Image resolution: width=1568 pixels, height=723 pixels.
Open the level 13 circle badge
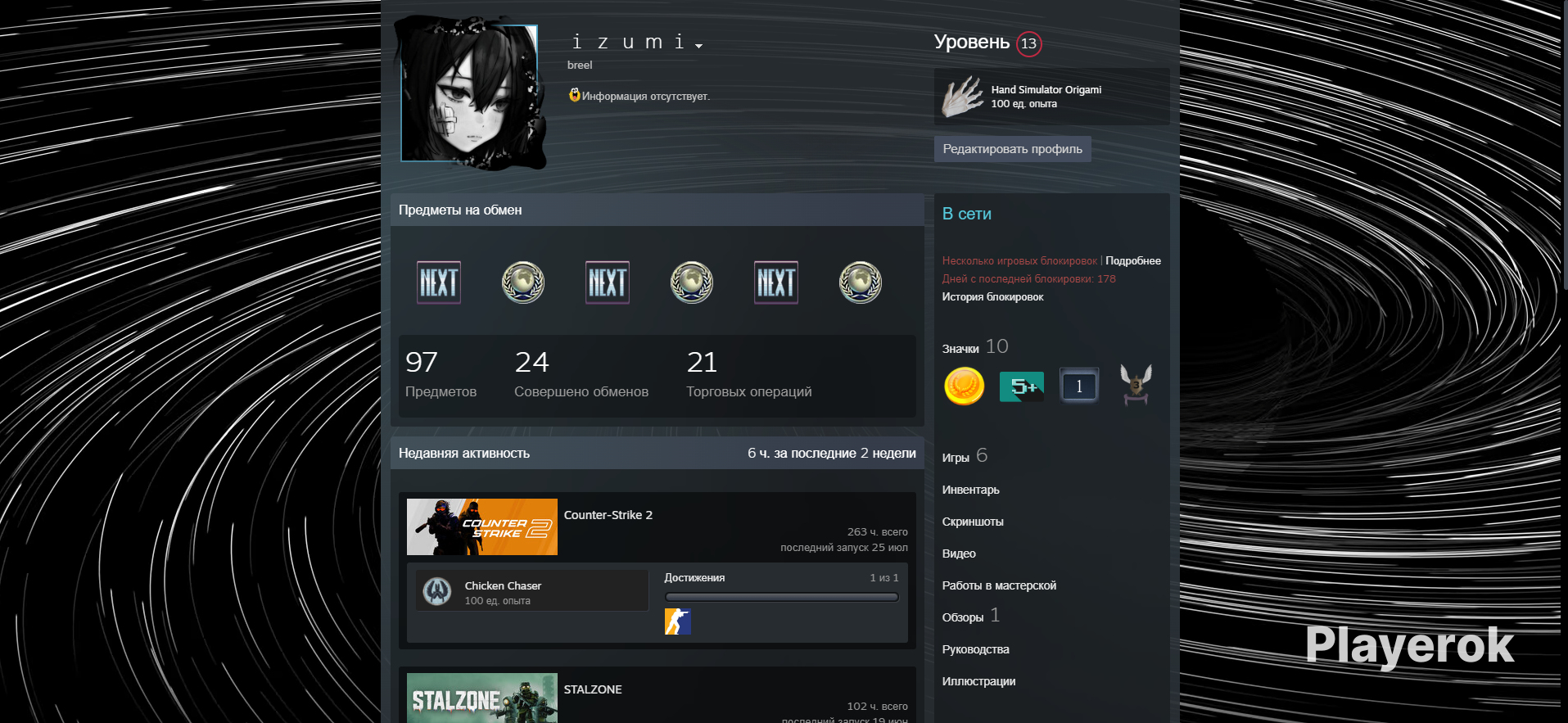[x=1029, y=43]
